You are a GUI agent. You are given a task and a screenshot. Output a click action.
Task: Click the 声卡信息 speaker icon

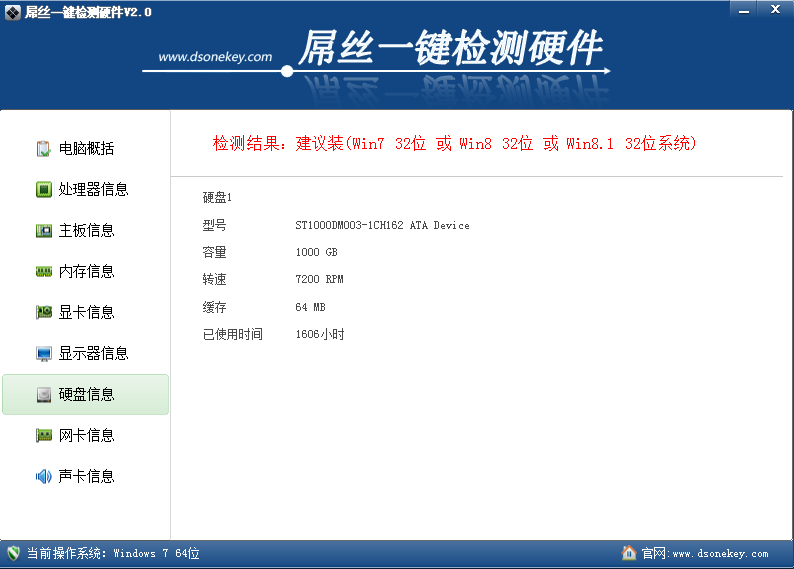(x=44, y=477)
